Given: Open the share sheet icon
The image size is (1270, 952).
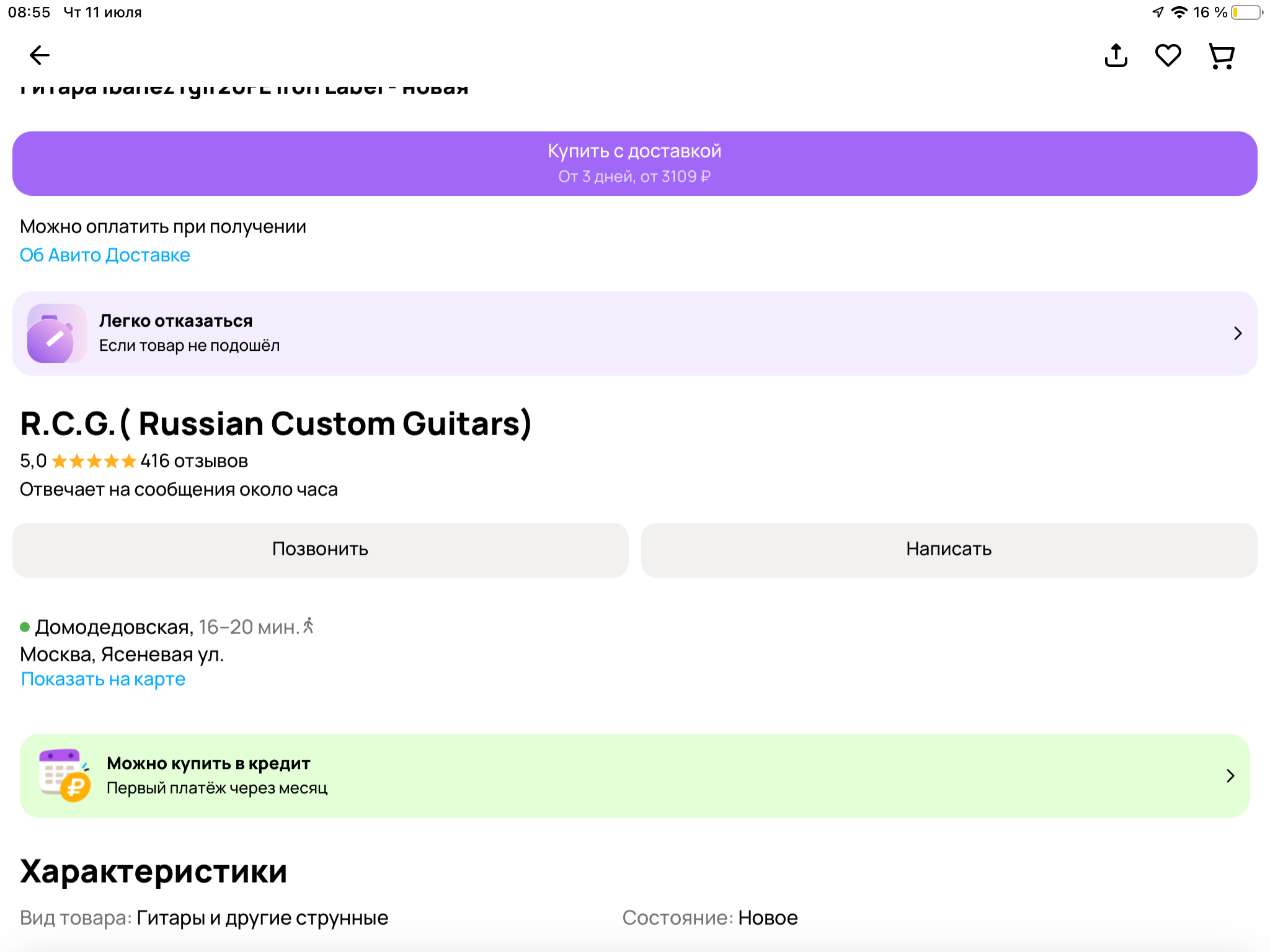Looking at the screenshot, I should (x=1116, y=56).
